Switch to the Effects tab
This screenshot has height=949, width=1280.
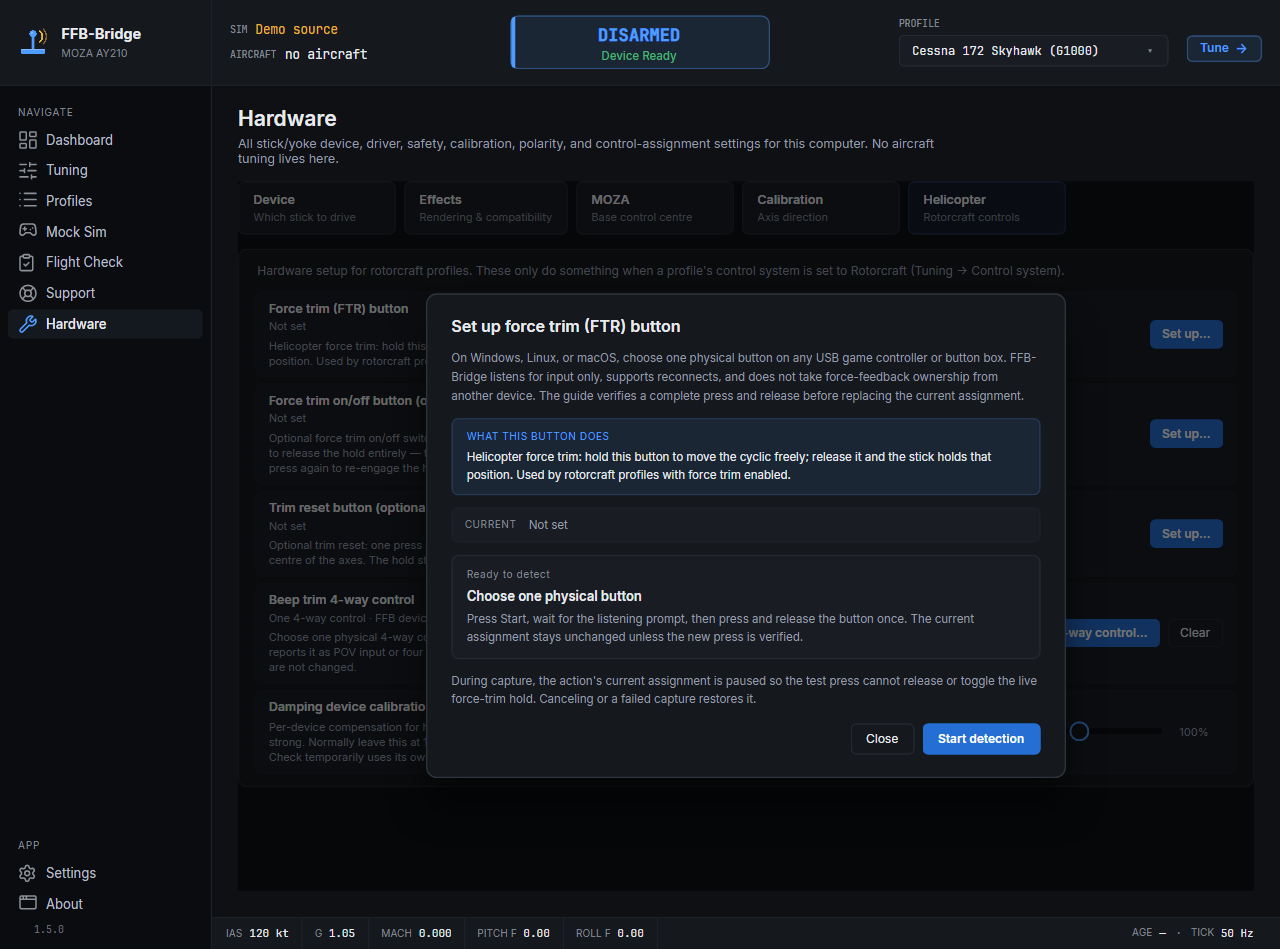[x=486, y=208]
